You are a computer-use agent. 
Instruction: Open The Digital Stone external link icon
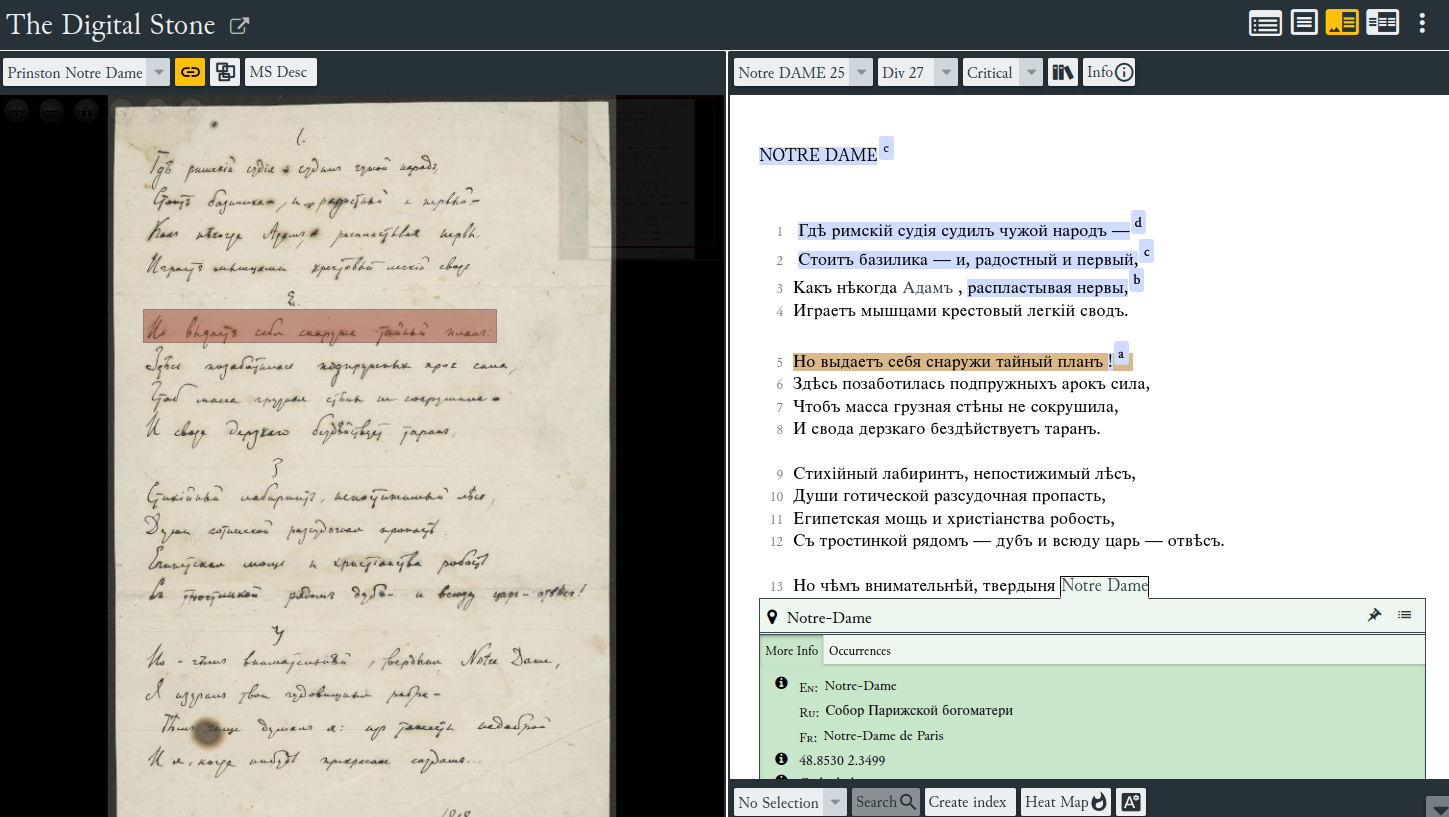pos(239,26)
